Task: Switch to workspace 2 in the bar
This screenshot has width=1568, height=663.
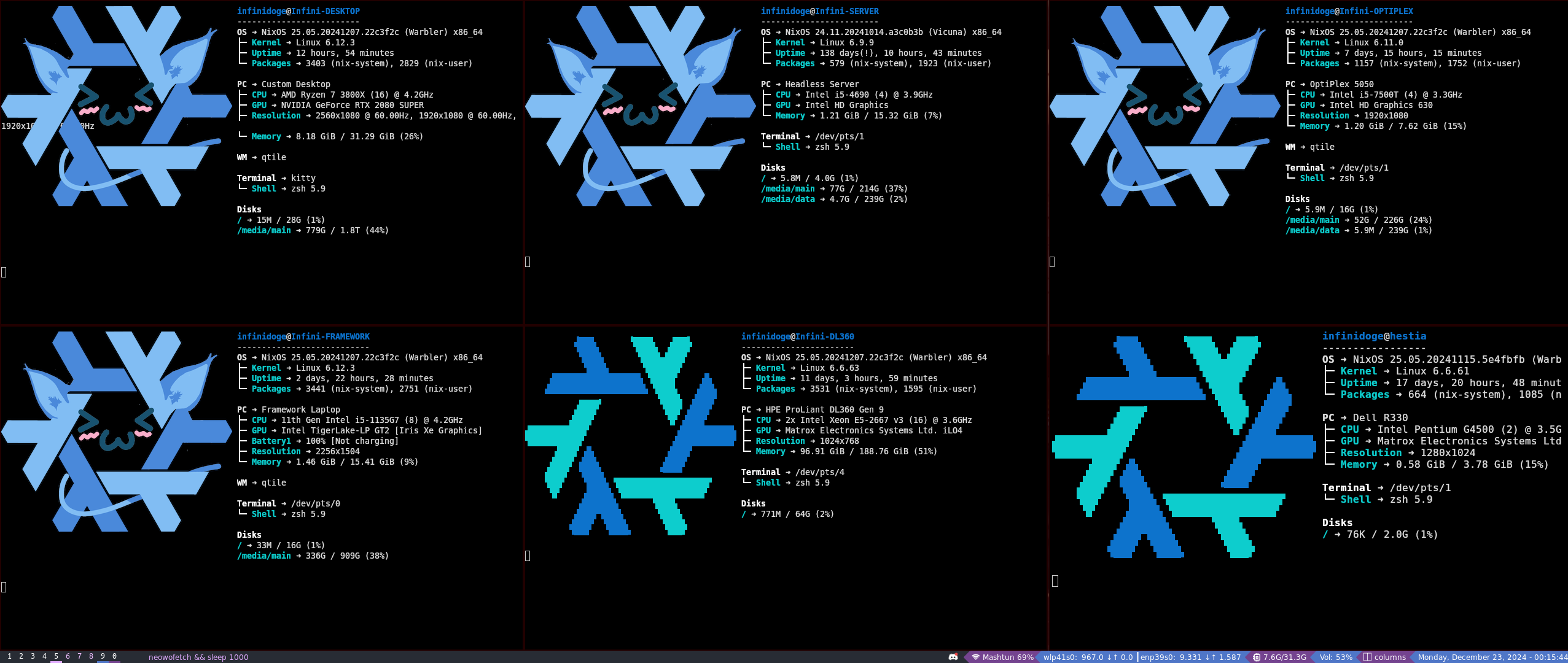Action: click(x=21, y=656)
